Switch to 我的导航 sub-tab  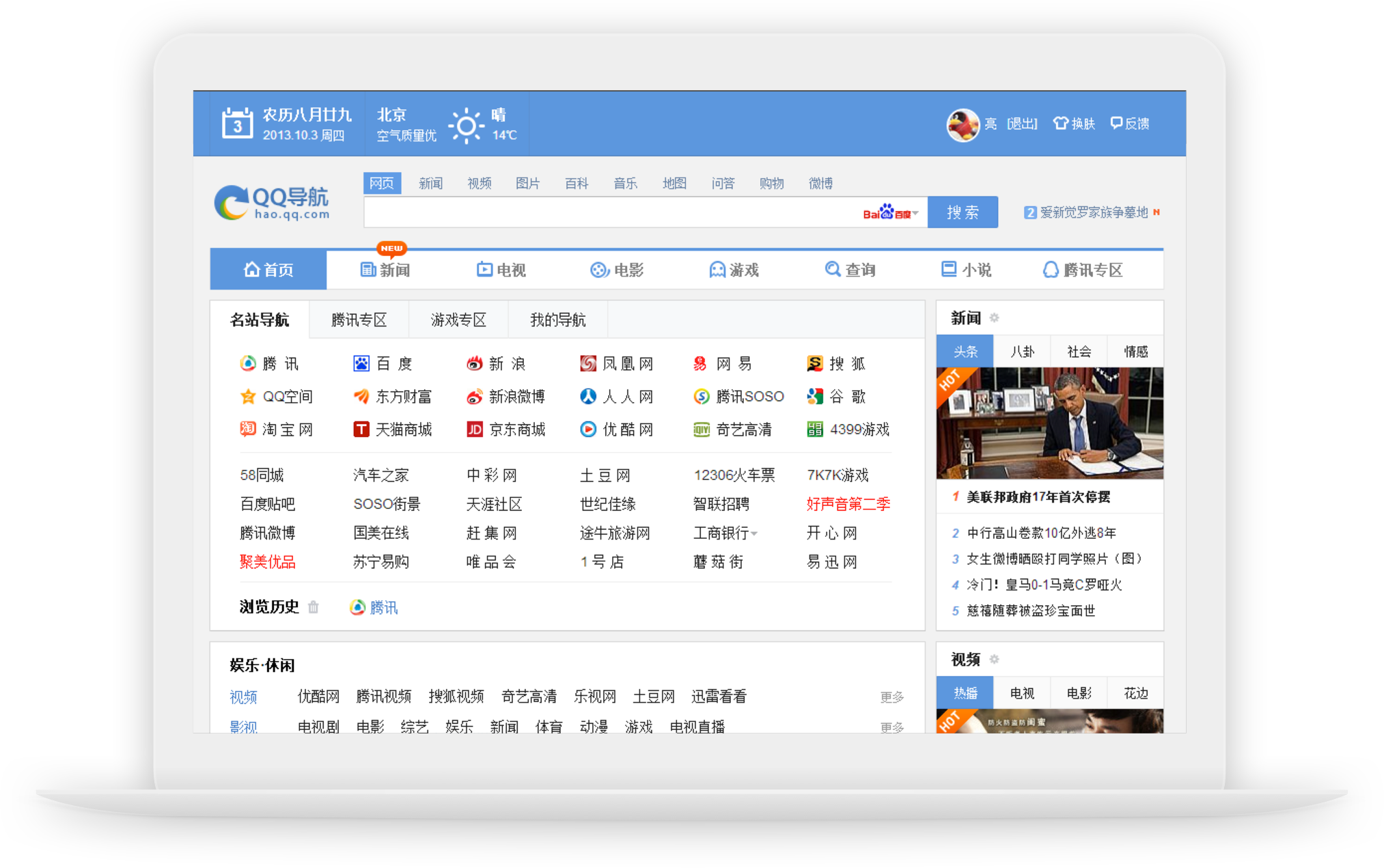pos(558,320)
